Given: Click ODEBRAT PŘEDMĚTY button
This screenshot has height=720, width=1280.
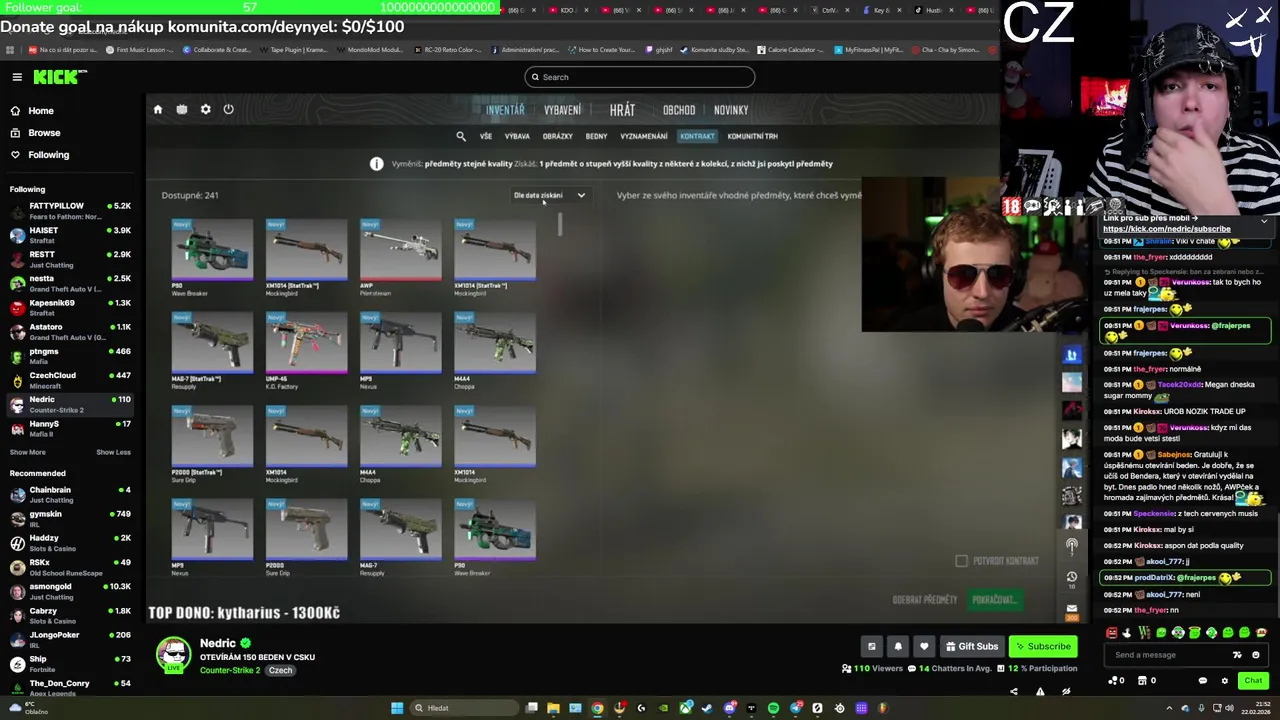Looking at the screenshot, I should 924,600.
